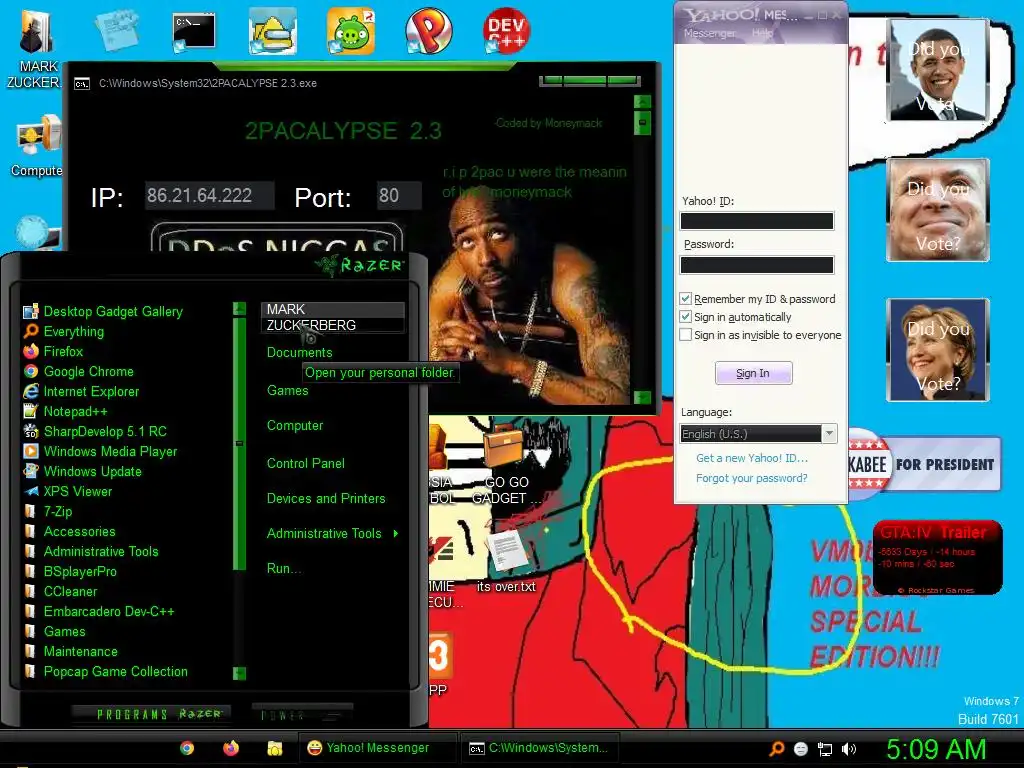Open the Angry Birds pig desktop shortcut
The image size is (1024, 768).
point(351,31)
